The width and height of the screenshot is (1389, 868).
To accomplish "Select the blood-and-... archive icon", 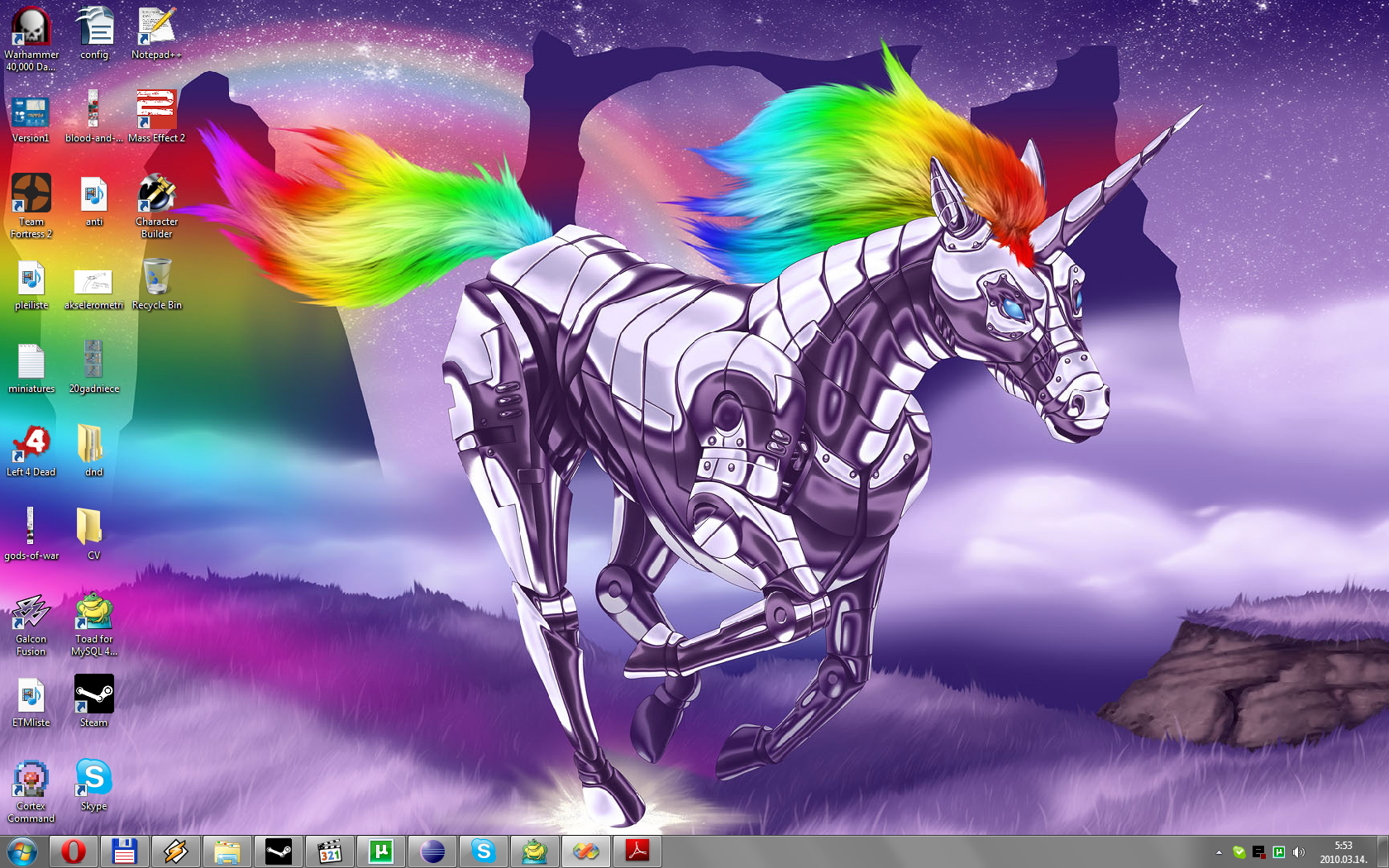I will (94, 117).
